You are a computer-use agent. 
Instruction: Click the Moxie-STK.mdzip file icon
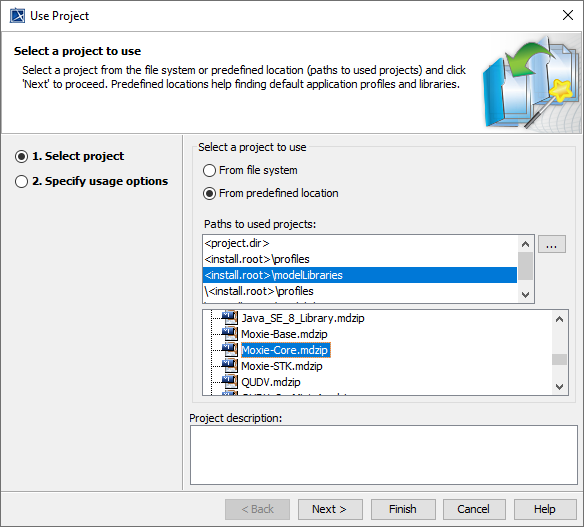point(230,366)
